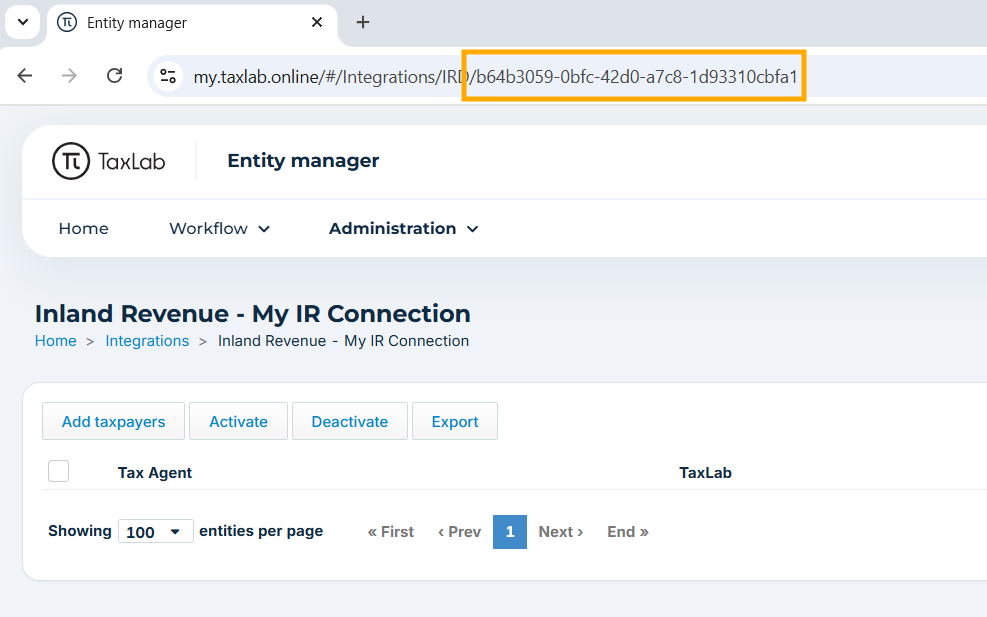
Task: Click the TaxLab logo
Action: point(108,161)
